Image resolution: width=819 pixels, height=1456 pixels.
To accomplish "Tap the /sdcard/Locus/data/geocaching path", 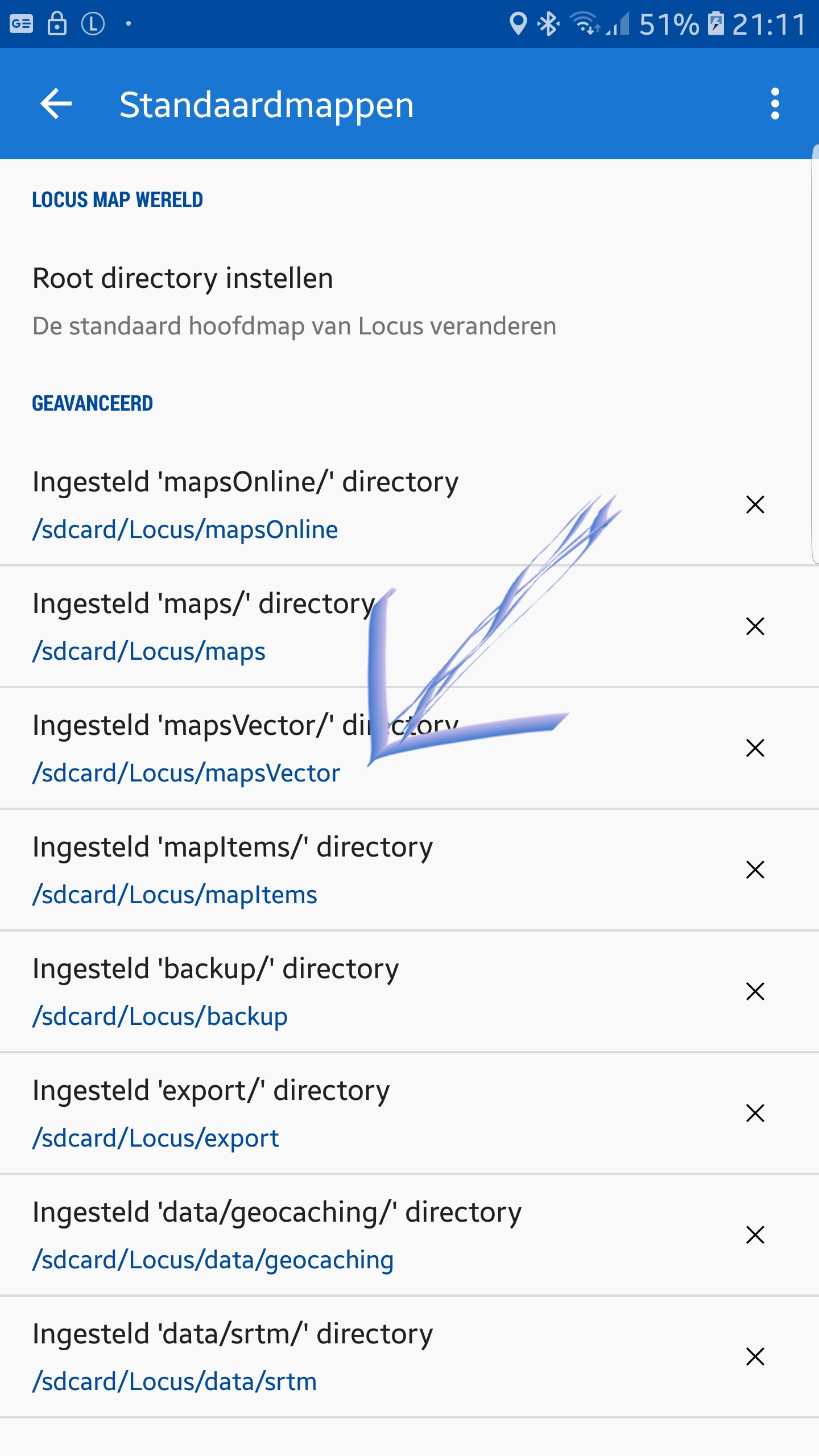I will (x=213, y=1260).
